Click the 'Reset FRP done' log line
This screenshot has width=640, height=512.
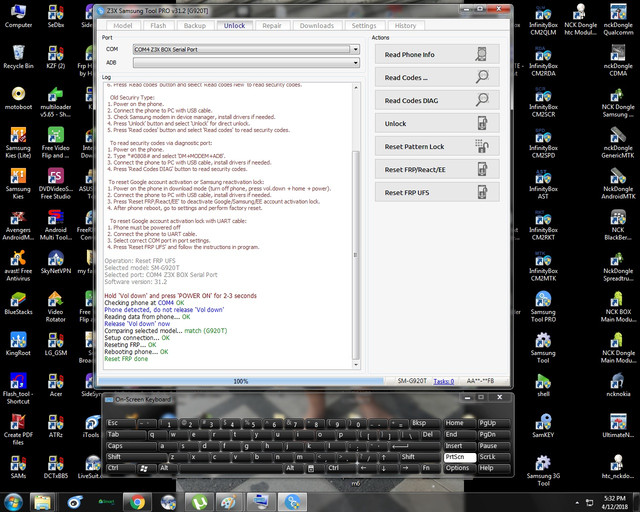126,359
